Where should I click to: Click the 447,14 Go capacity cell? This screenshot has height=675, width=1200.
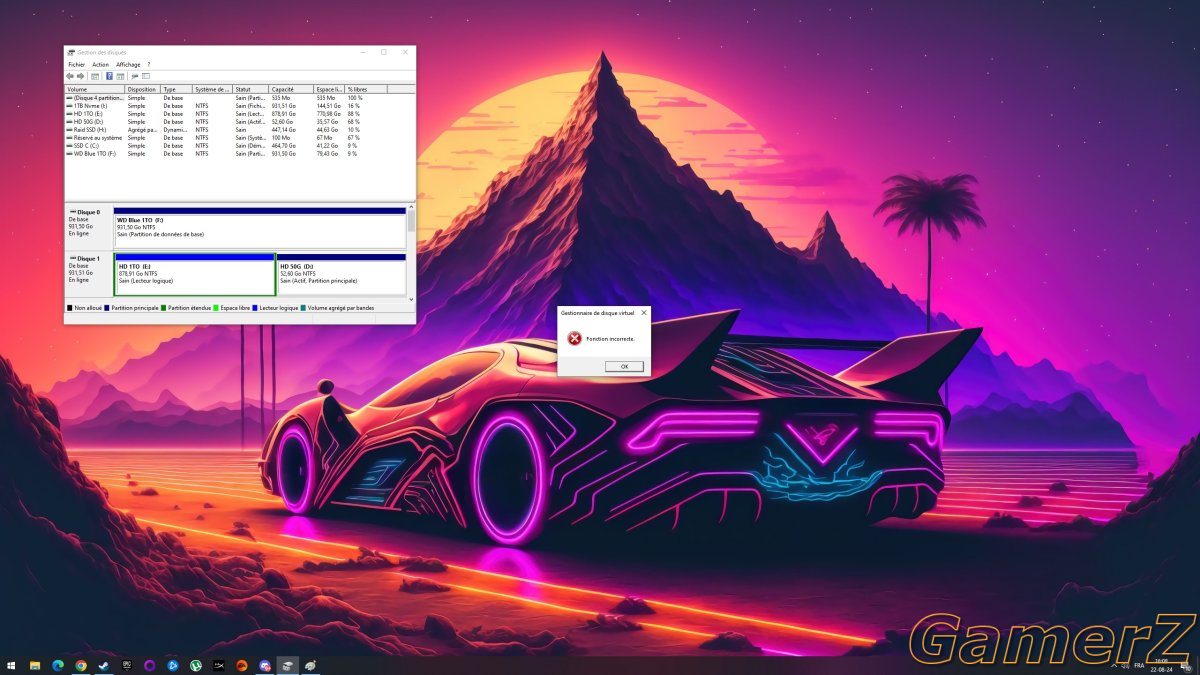pos(284,130)
